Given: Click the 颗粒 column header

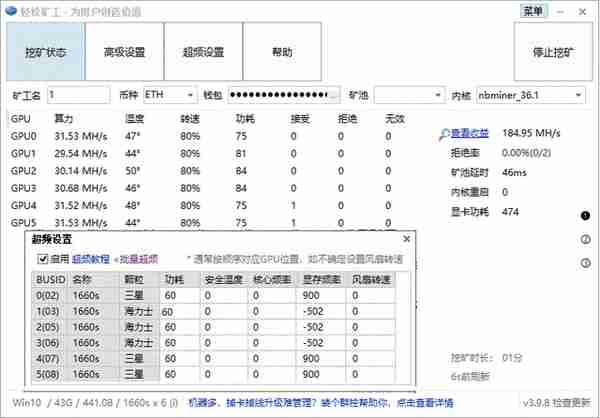Looking at the screenshot, I should coord(140,280).
